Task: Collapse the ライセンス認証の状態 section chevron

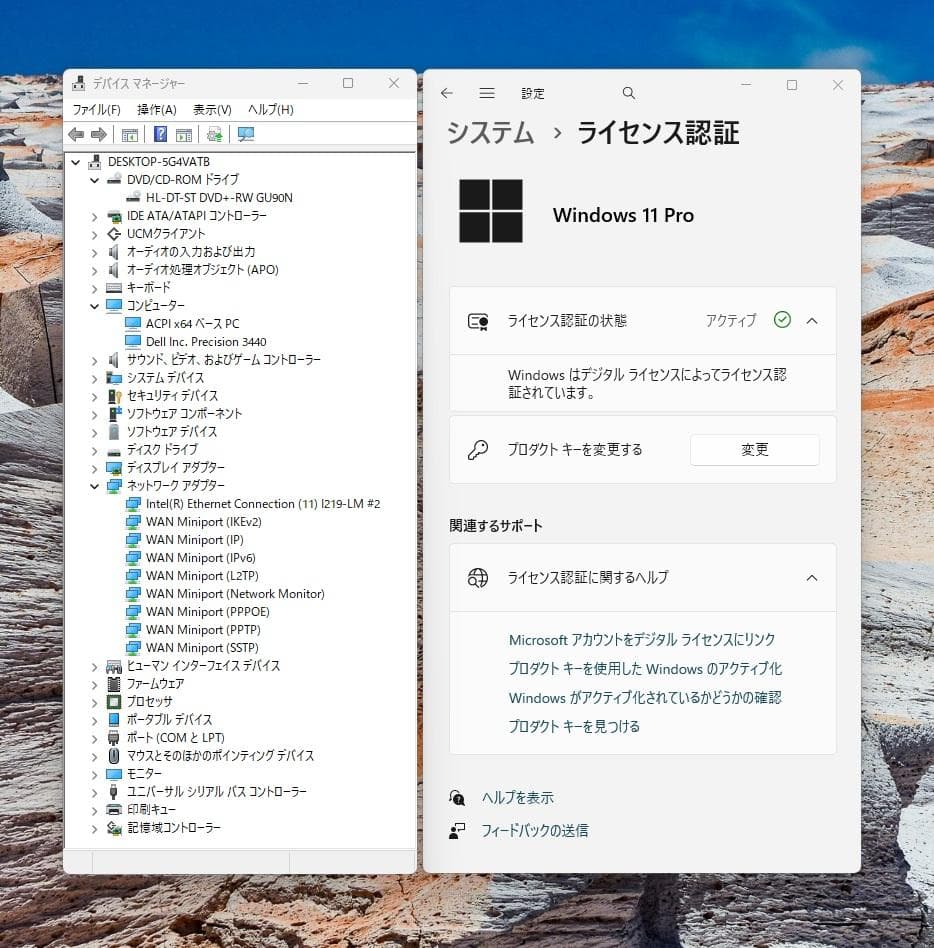Action: click(812, 321)
